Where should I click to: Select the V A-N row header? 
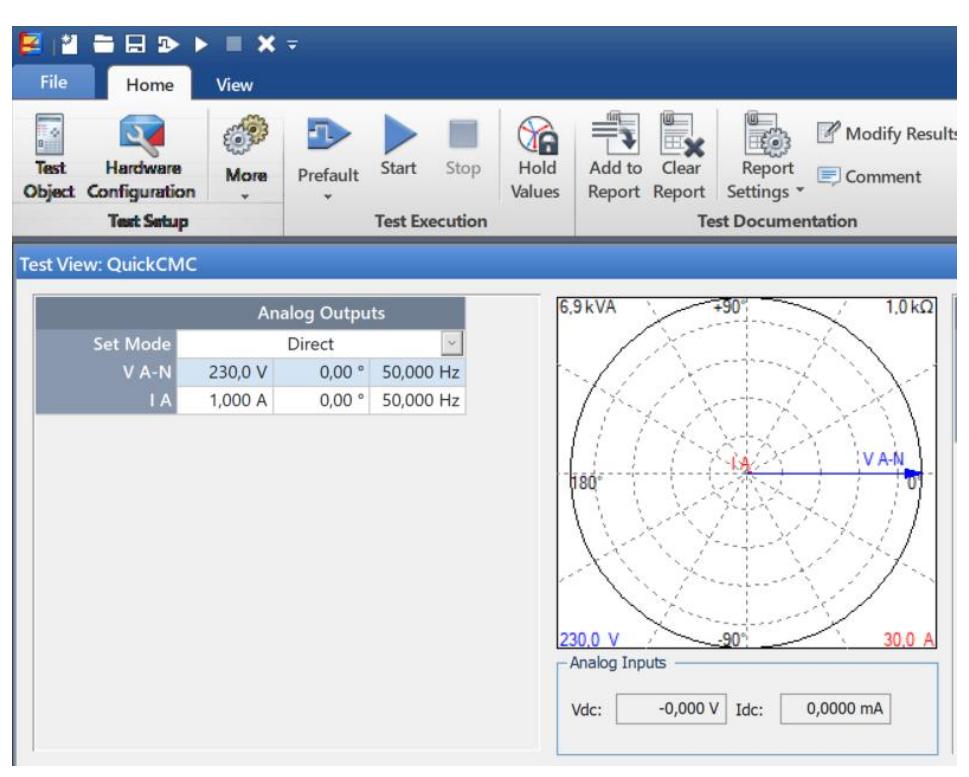(x=106, y=372)
